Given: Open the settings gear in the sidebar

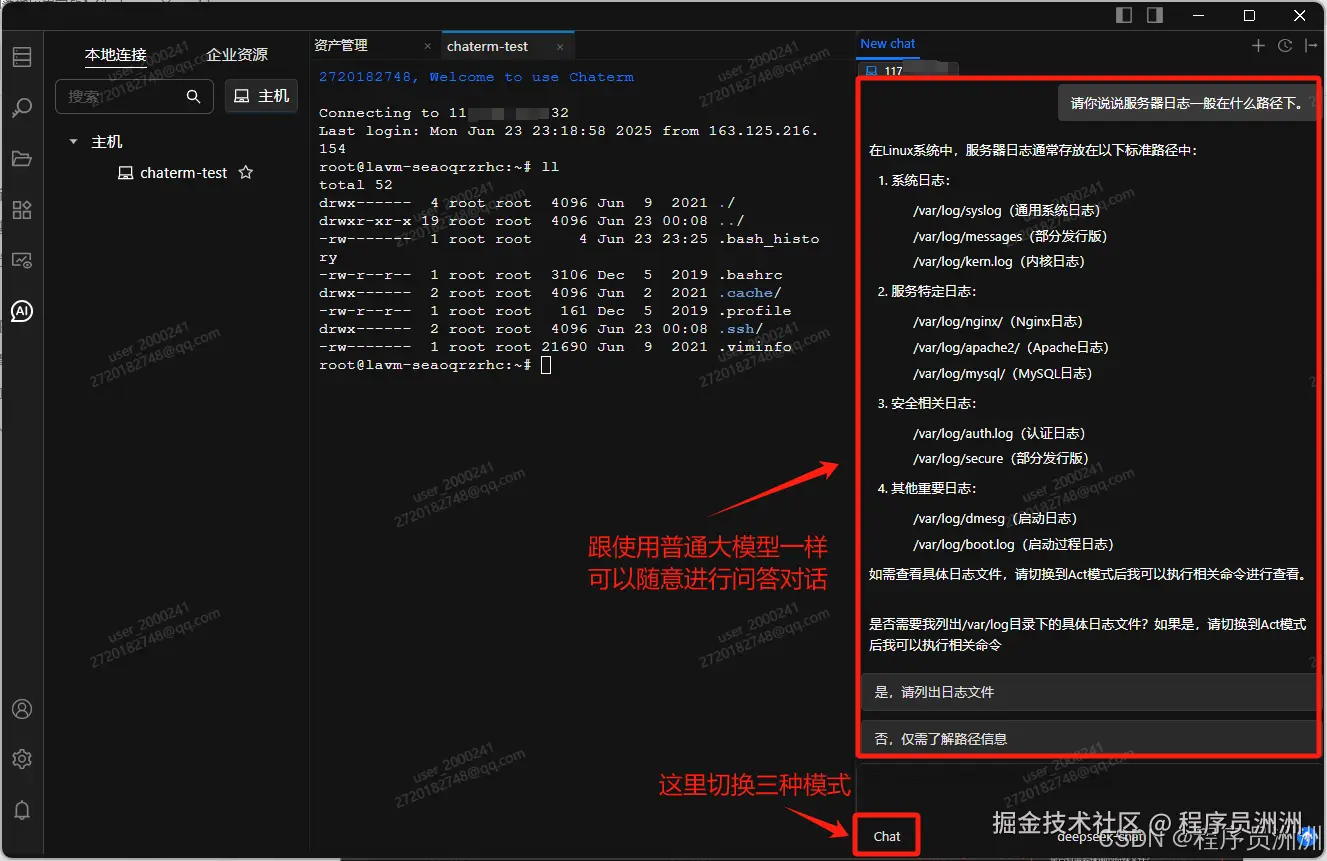Looking at the screenshot, I should pyautogui.click(x=22, y=759).
